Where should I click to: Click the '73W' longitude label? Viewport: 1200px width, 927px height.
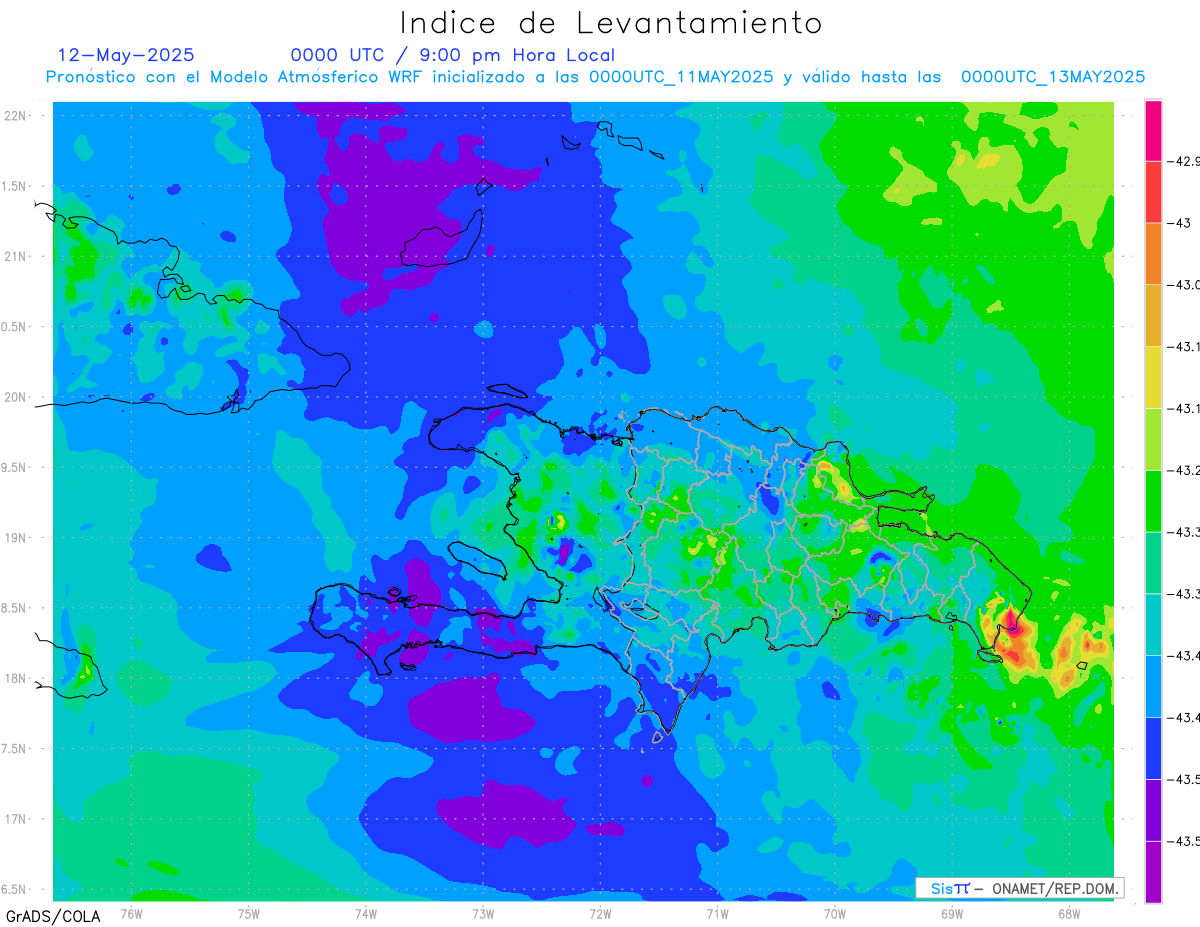coord(483,912)
